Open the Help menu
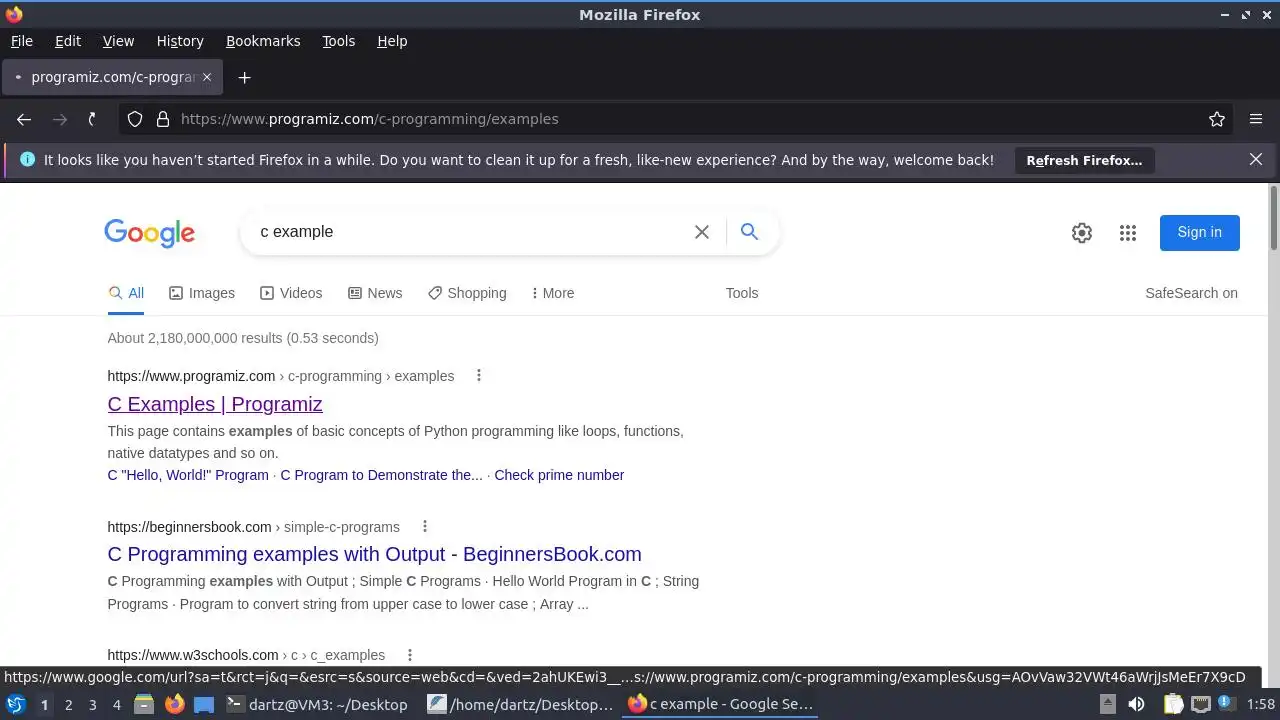This screenshot has width=1280, height=720. (x=392, y=41)
